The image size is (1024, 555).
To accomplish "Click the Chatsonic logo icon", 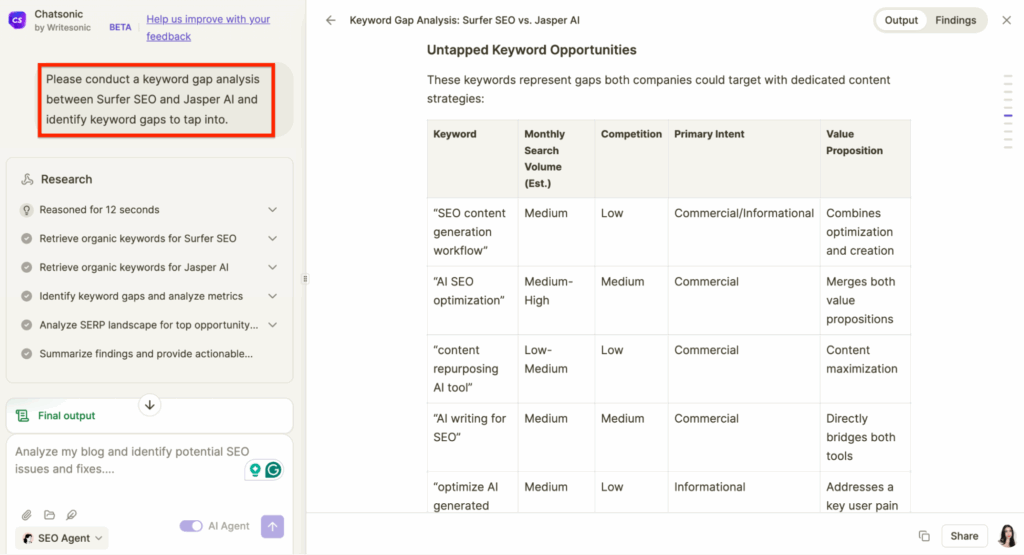I will [17, 20].
